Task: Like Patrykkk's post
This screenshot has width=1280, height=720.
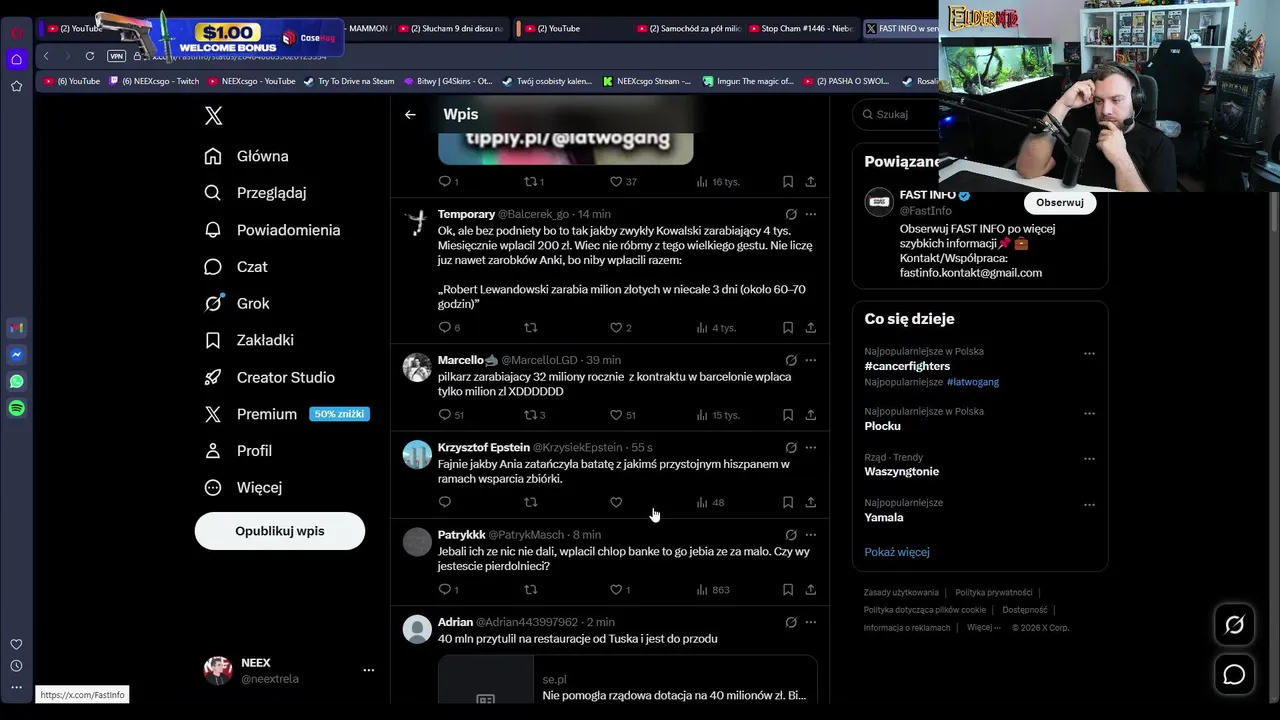Action: tap(616, 590)
